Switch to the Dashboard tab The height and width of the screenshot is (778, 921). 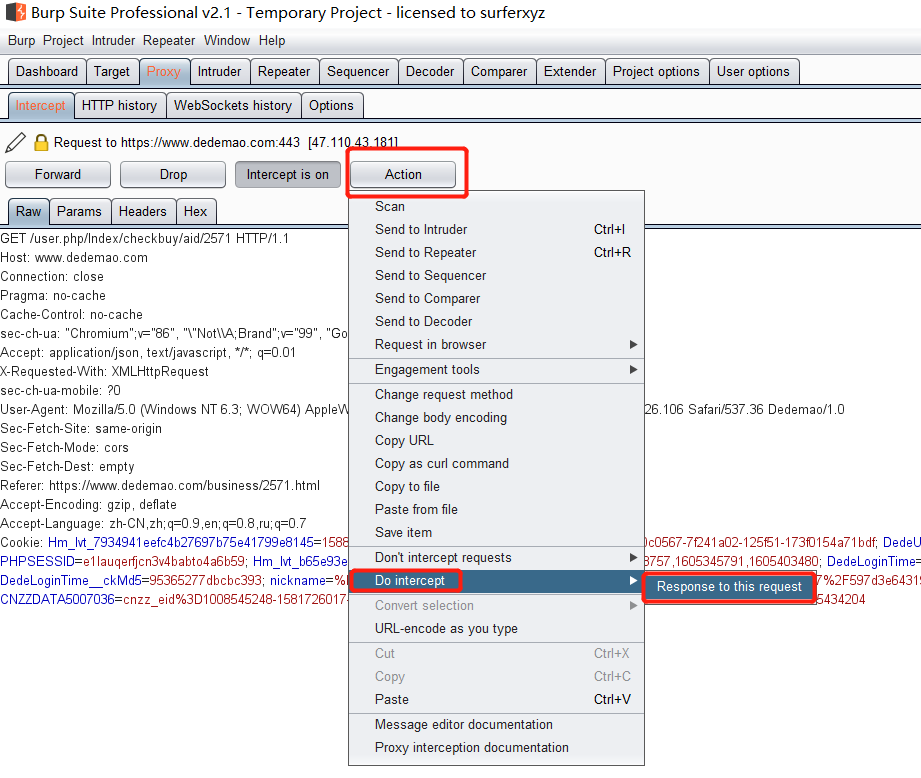(x=47, y=72)
